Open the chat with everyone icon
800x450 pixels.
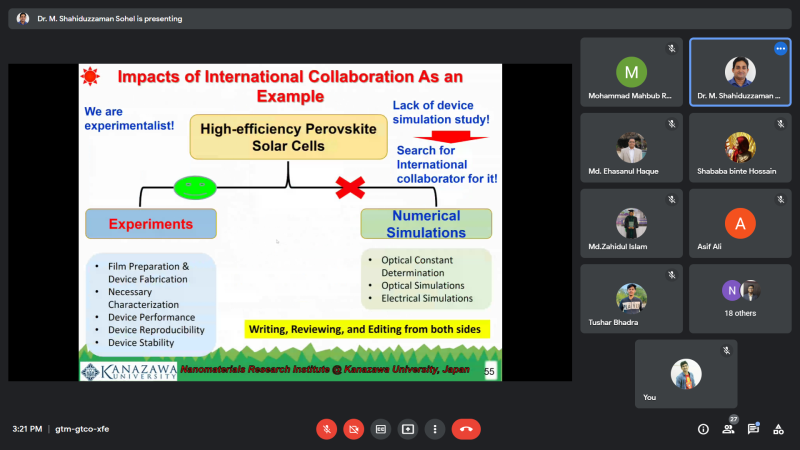point(753,429)
